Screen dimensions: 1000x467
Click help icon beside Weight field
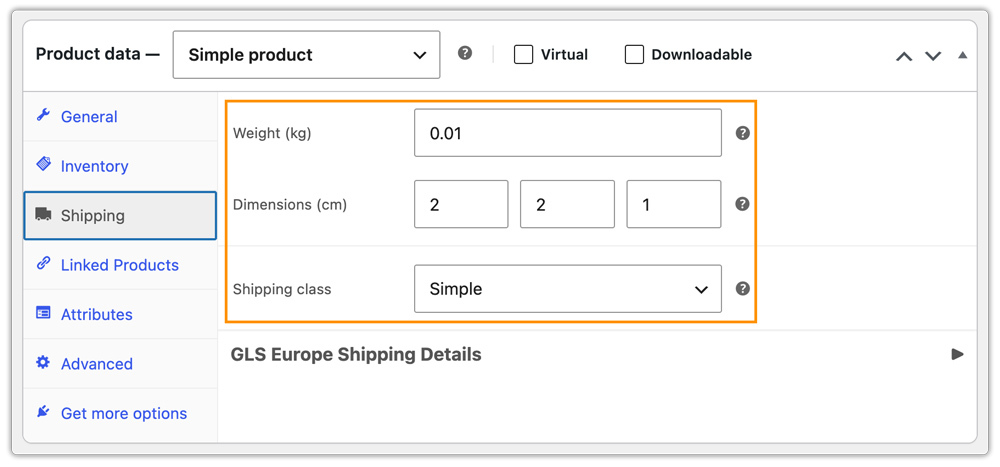pos(742,133)
